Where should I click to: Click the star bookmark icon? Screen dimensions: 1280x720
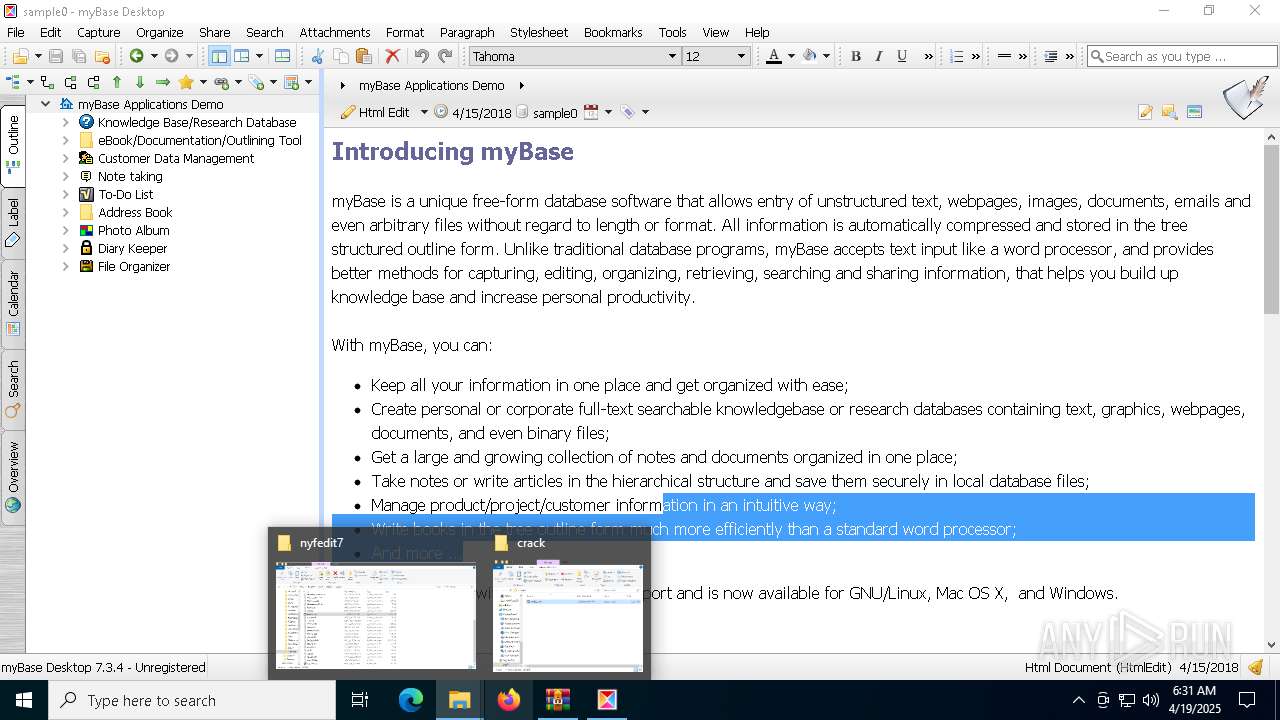click(186, 82)
